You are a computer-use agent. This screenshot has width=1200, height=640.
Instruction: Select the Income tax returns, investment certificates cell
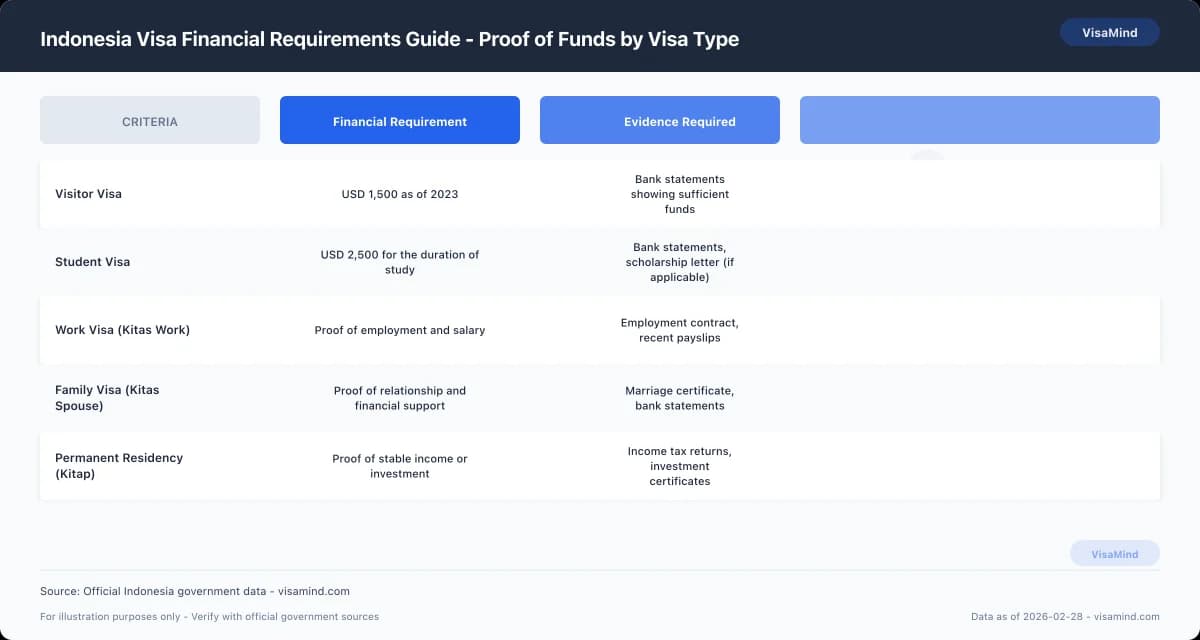tap(679, 466)
